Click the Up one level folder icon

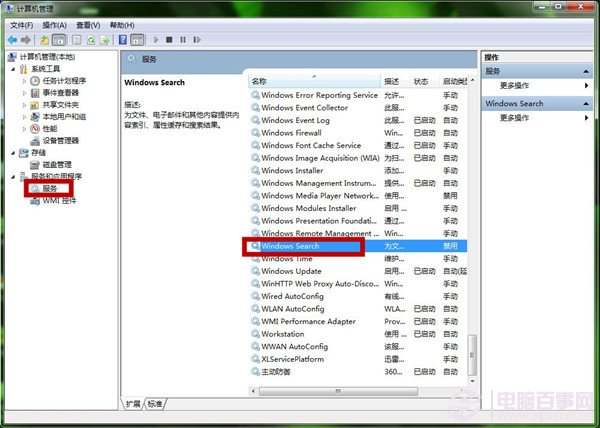(44, 40)
